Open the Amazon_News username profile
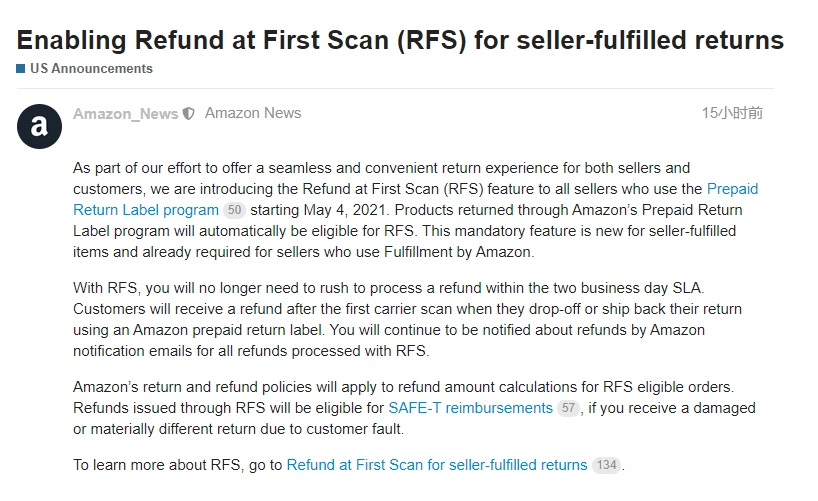818x501 pixels. point(125,114)
